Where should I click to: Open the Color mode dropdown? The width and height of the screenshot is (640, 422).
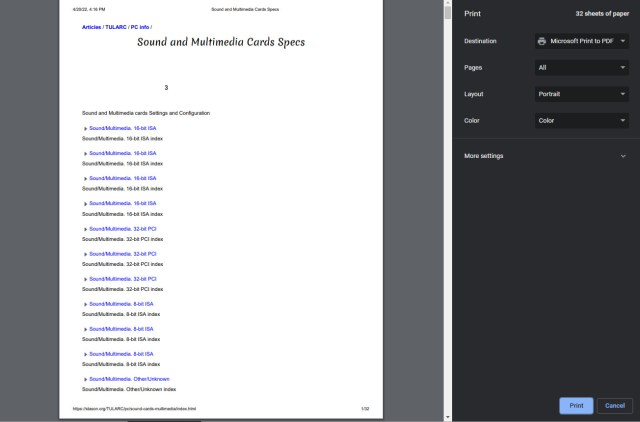pyautogui.click(x=581, y=121)
